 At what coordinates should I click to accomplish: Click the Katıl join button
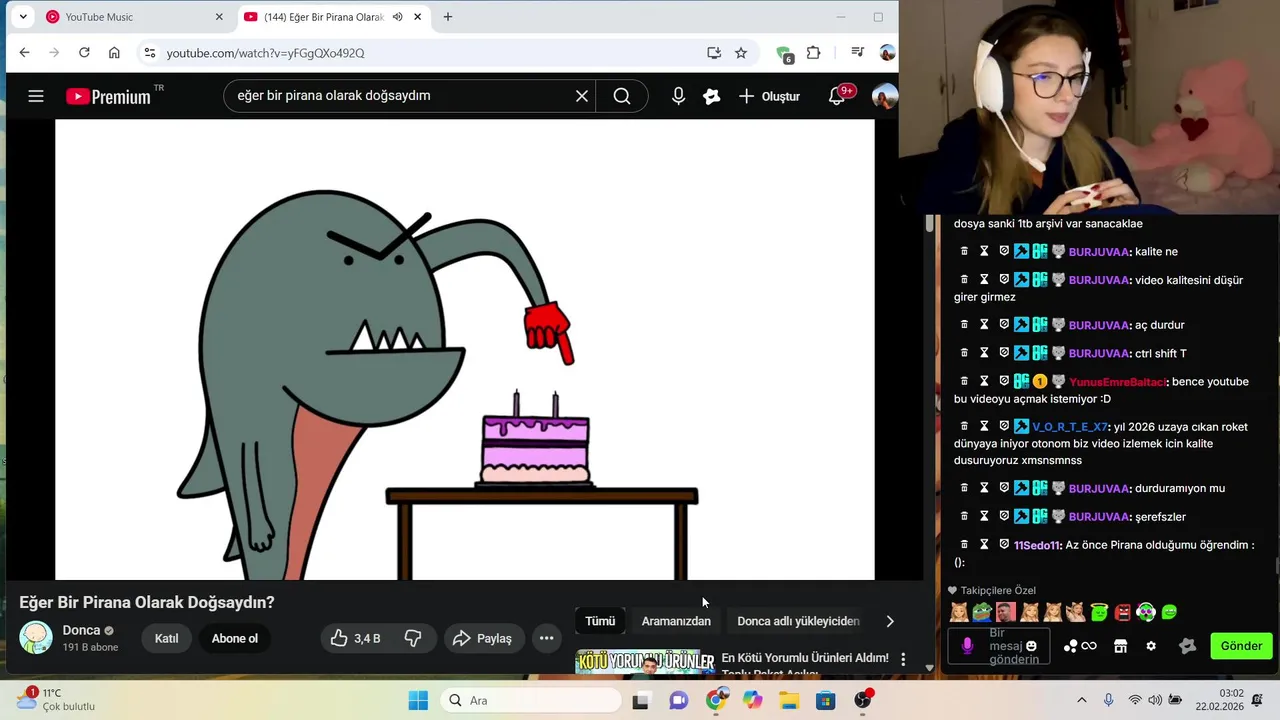(167, 638)
